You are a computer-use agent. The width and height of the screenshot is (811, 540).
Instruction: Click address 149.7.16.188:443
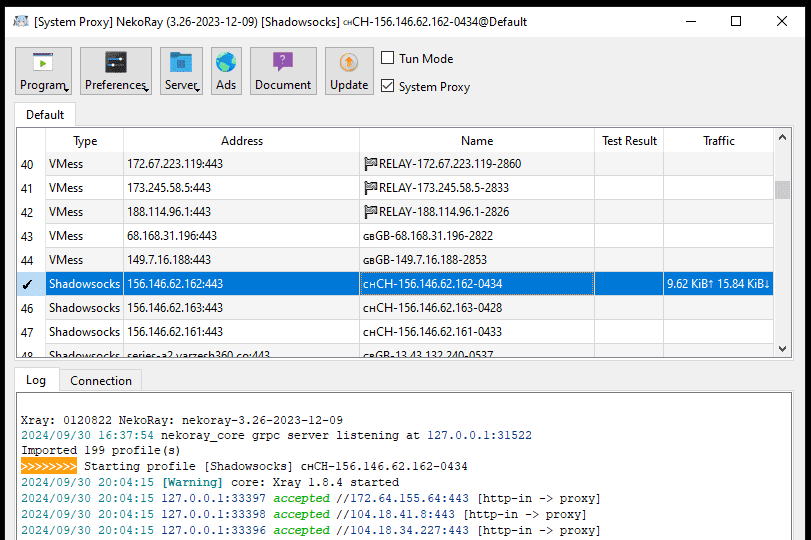(x=169, y=260)
